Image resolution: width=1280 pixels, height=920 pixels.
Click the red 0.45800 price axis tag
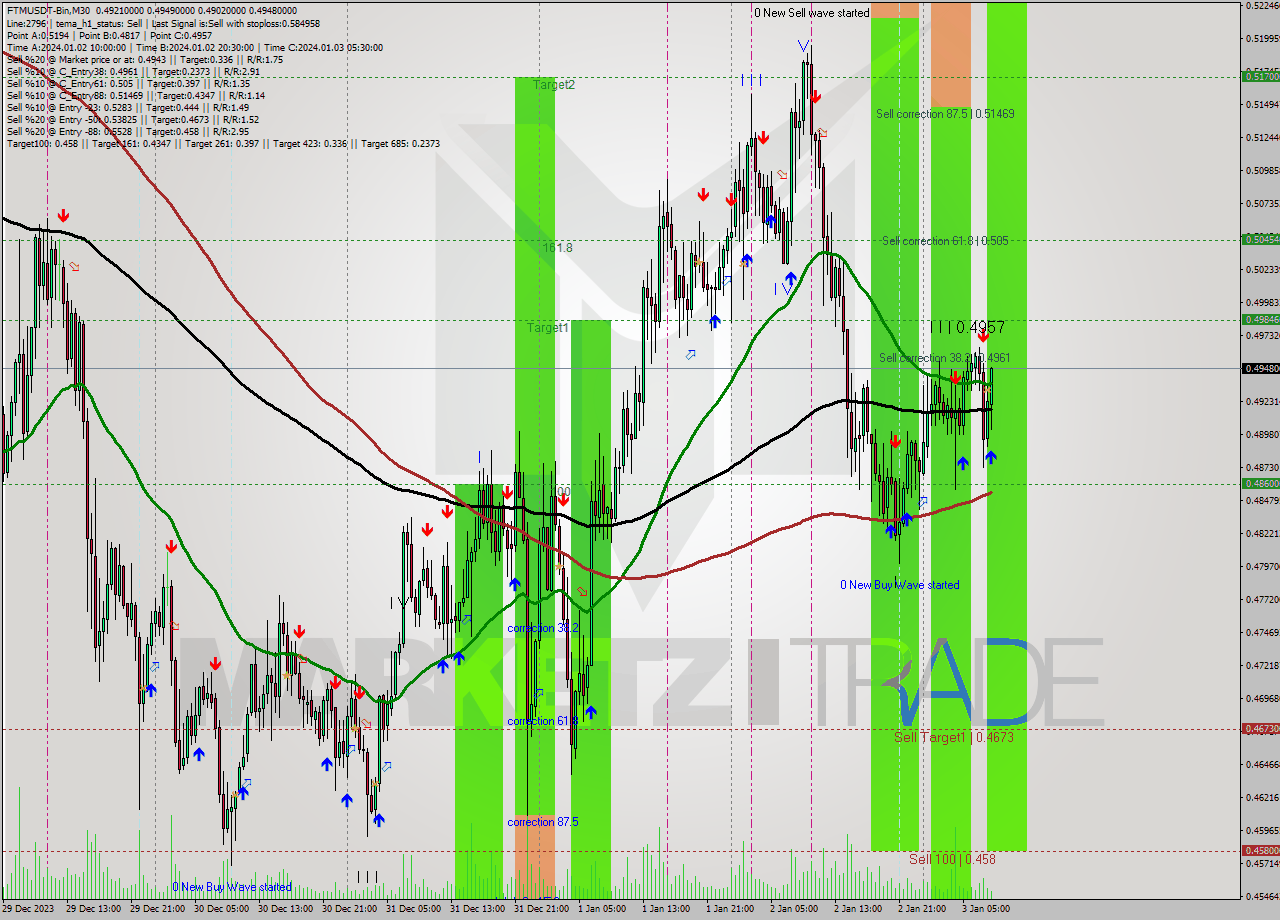pos(1260,851)
